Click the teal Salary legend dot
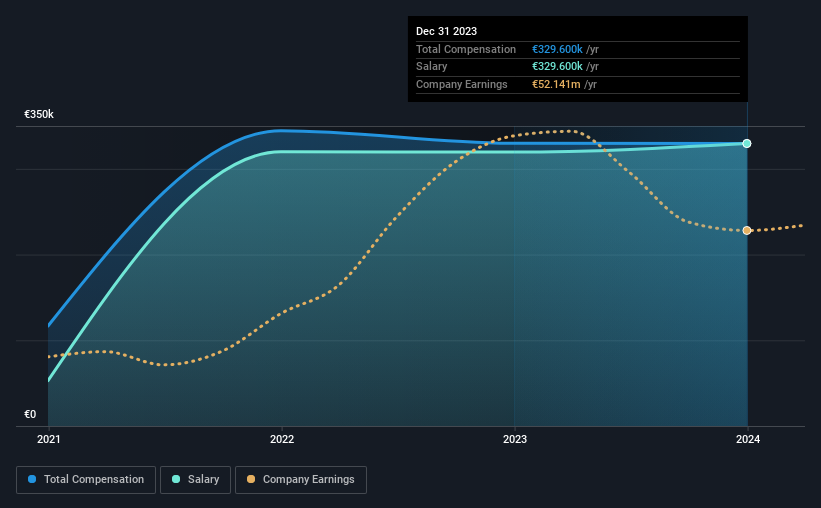 pos(176,479)
